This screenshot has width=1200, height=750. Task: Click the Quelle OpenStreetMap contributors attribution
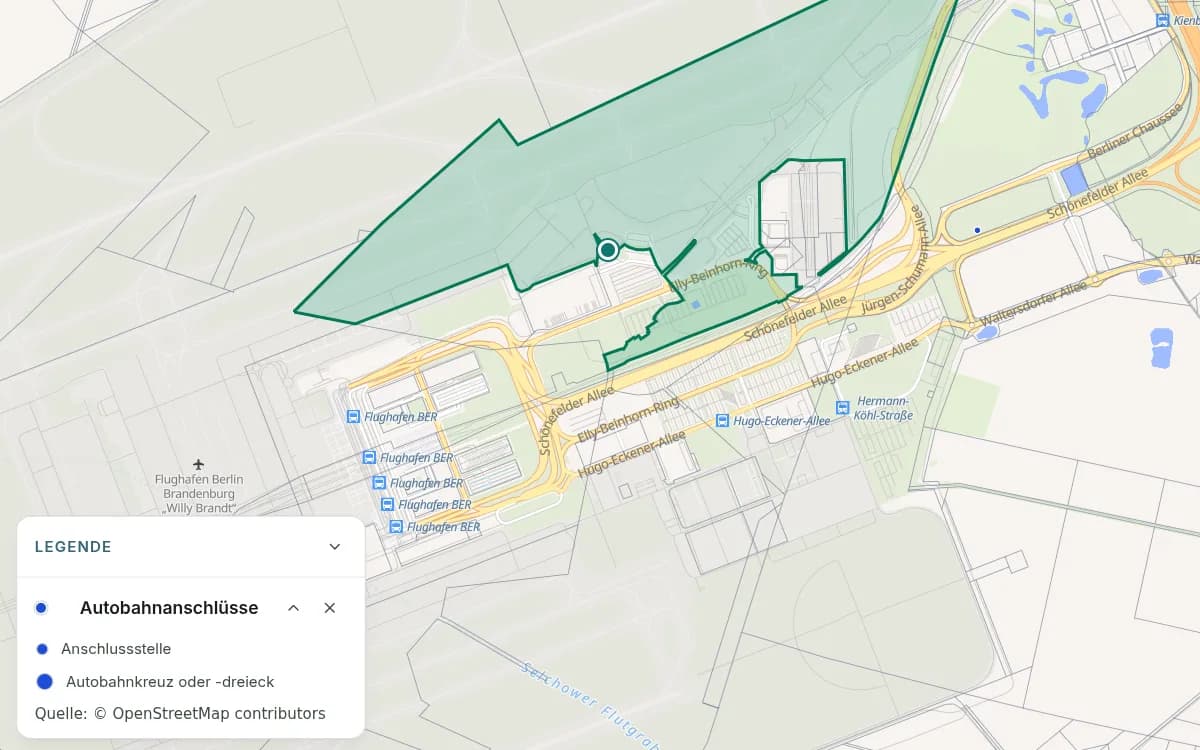(x=180, y=714)
